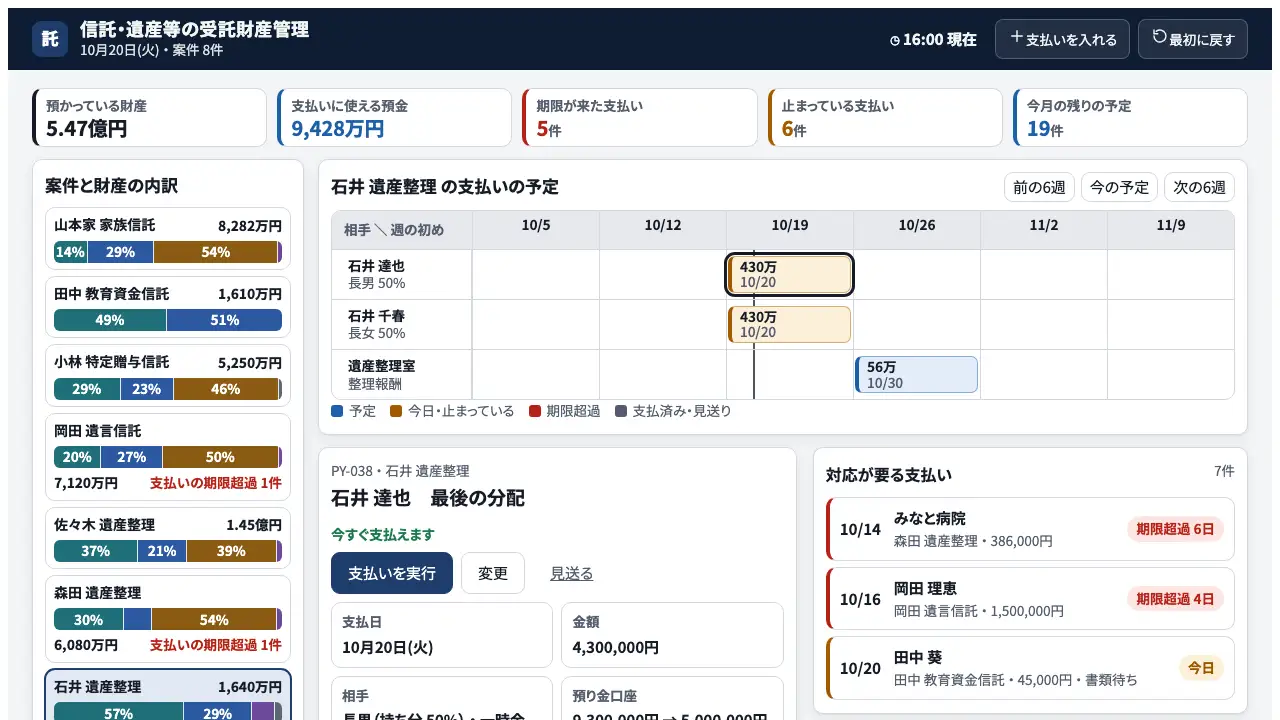Select the 田中 教育資金信託 case
The image size is (1280, 720).
pos(168,307)
